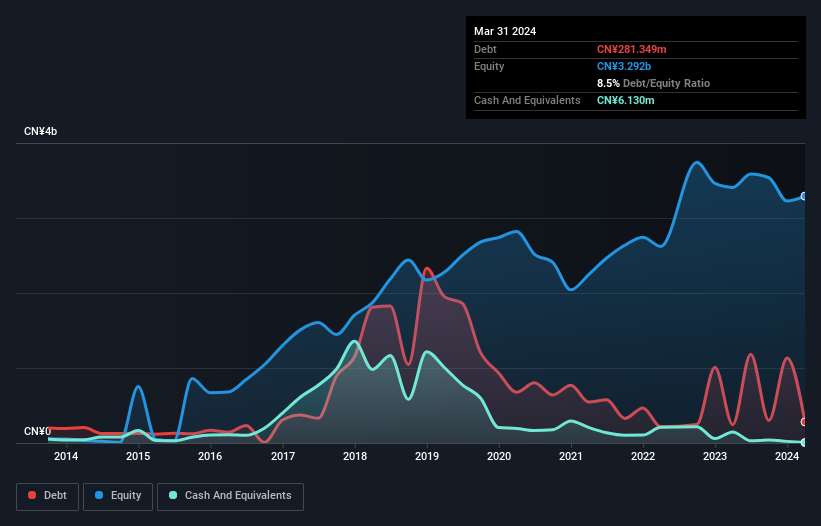Click the CN¥6.130m cash value
The image size is (821, 526).
[x=626, y=100]
